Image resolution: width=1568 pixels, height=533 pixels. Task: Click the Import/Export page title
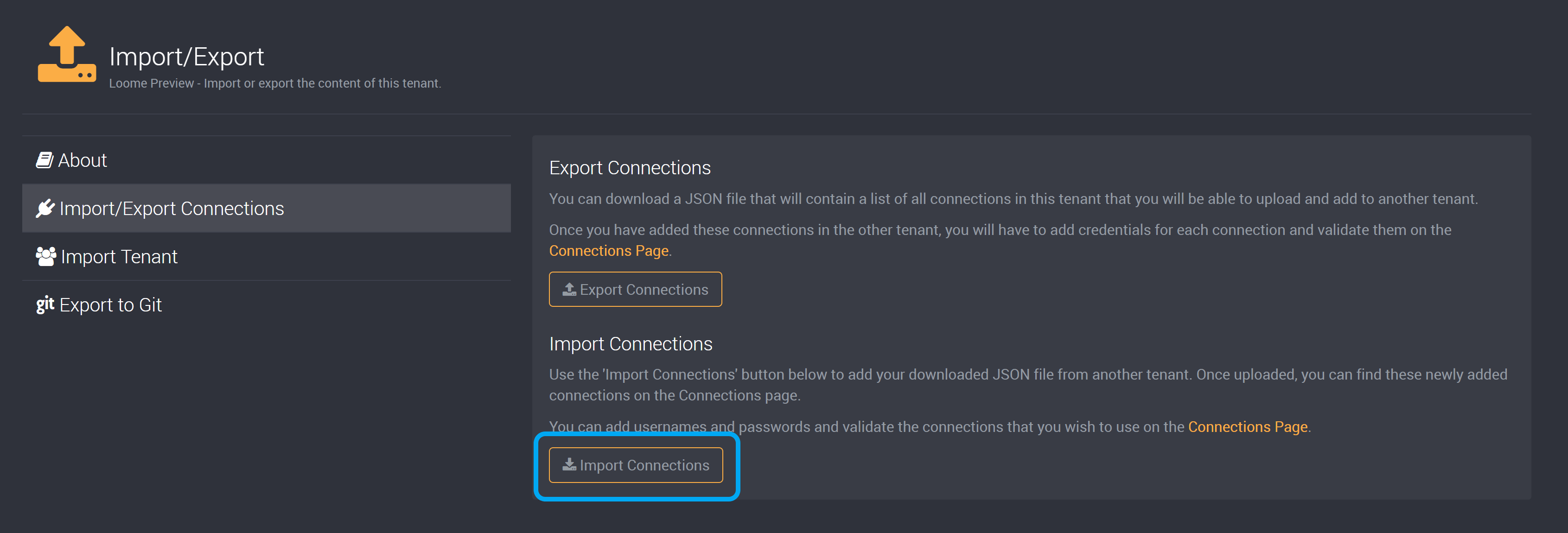(x=186, y=57)
